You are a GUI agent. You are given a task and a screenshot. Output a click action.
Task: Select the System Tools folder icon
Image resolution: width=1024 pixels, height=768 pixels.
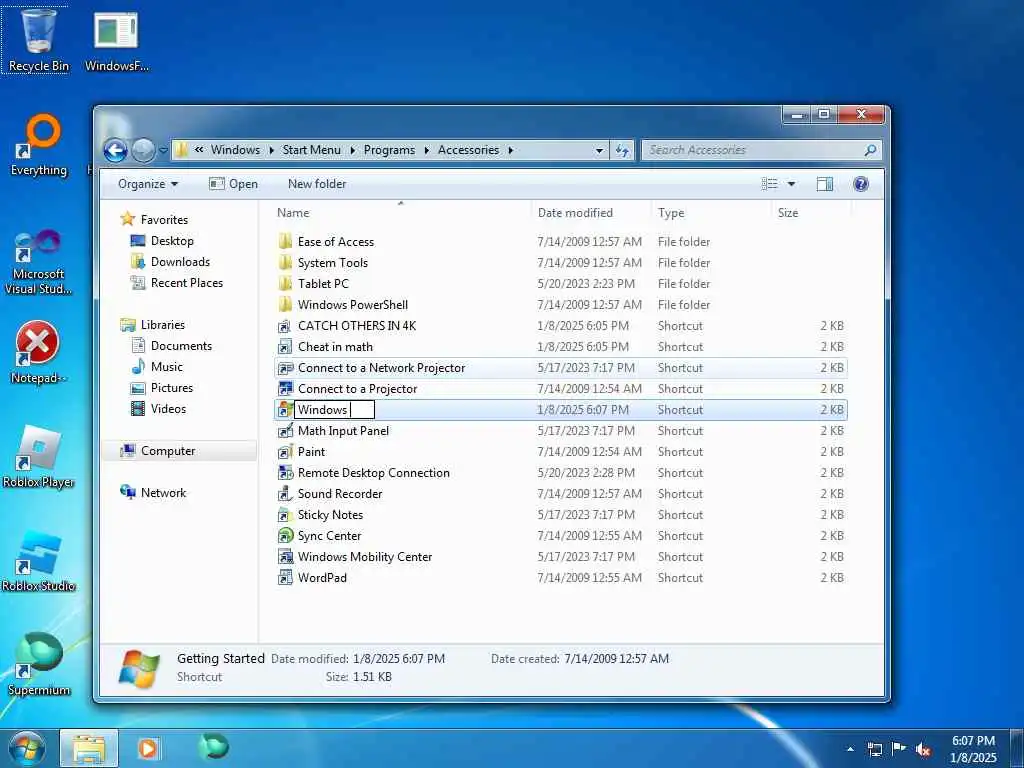285,263
